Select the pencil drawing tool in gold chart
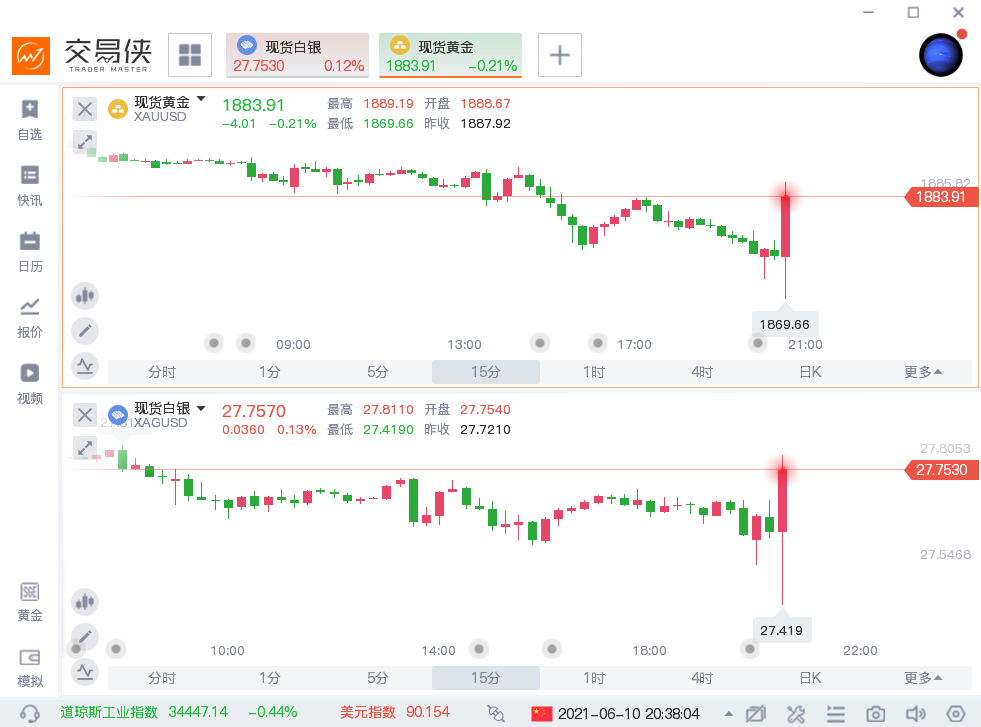 pos(85,330)
